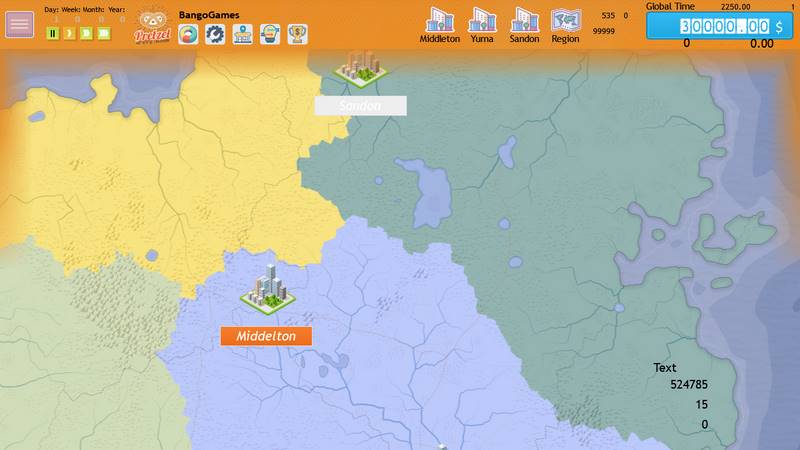Screen dimensions: 800x450
Task: Open the shop location marker icon
Action: [243, 34]
